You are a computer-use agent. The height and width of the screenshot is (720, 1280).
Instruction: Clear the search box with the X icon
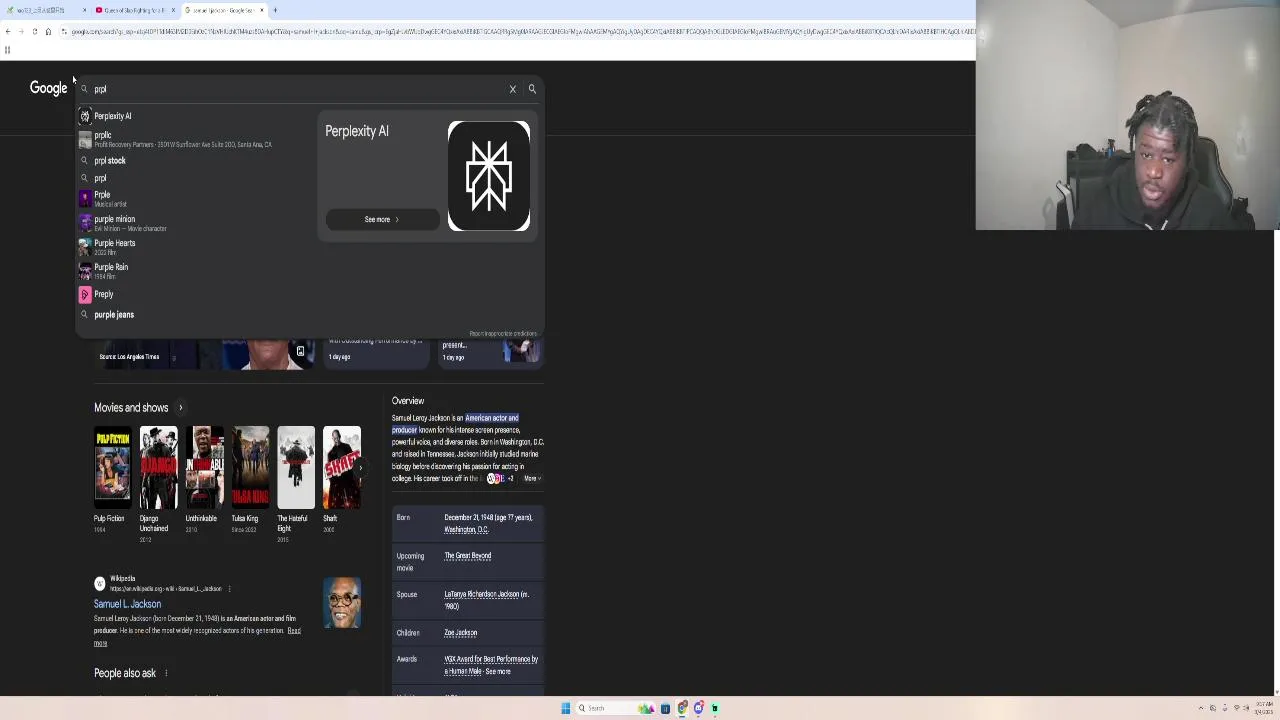(513, 89)
